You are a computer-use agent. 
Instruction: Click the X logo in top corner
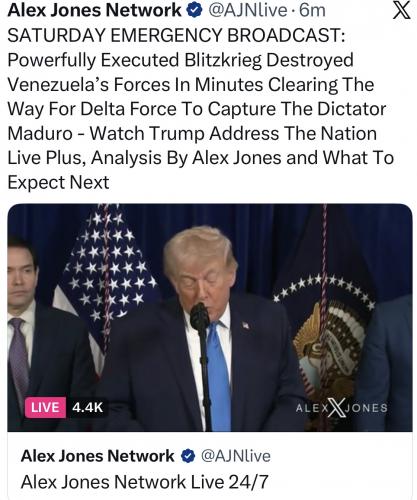tap(401, 10)
